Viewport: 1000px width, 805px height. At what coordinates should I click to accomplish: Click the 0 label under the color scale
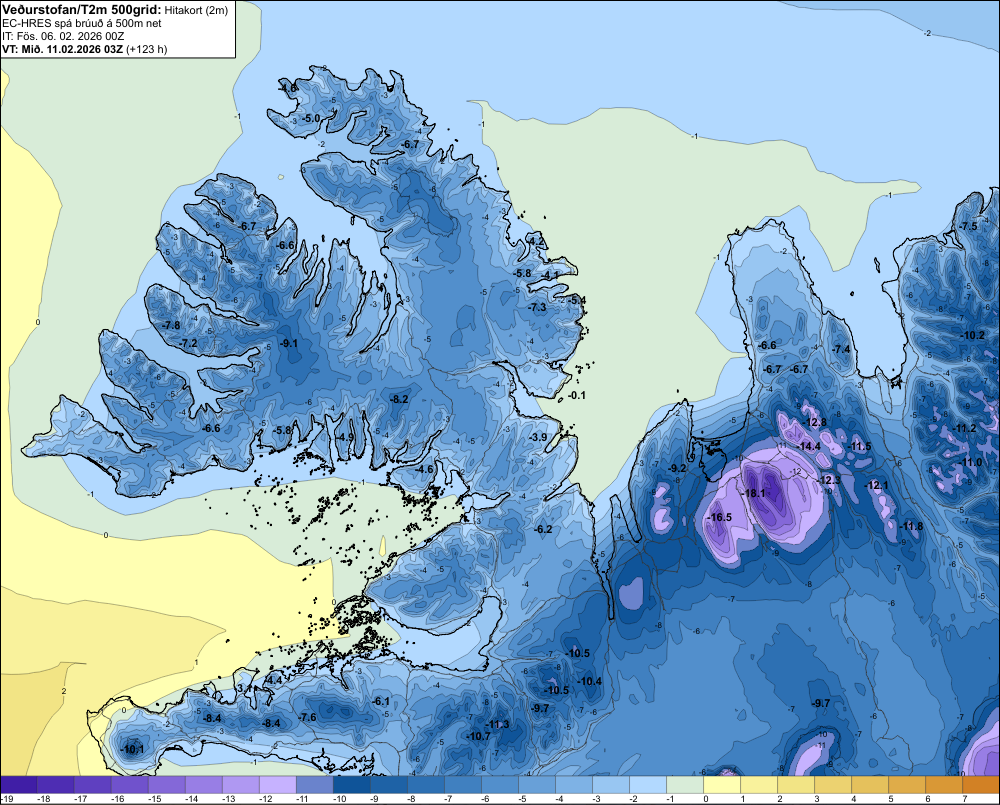click(706, 799)
